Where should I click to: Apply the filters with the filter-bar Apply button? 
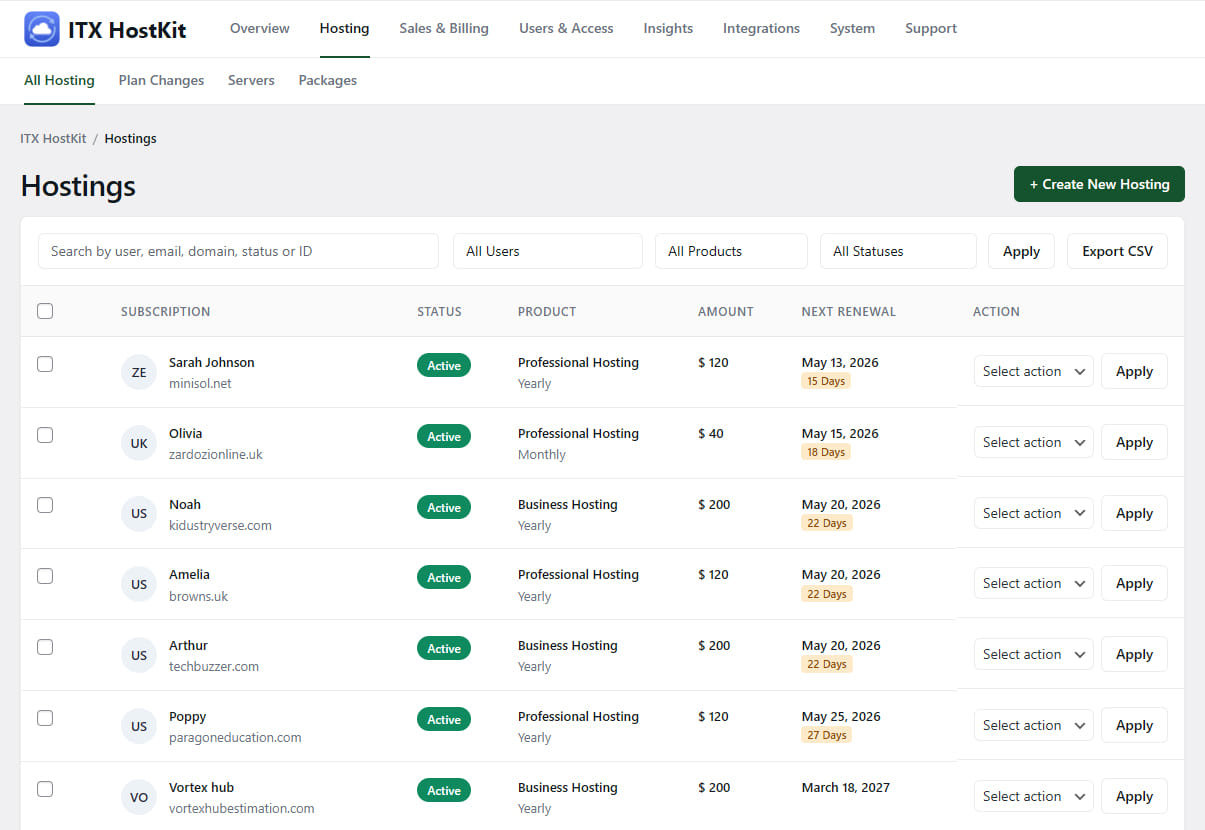(x=1021, y=251)
